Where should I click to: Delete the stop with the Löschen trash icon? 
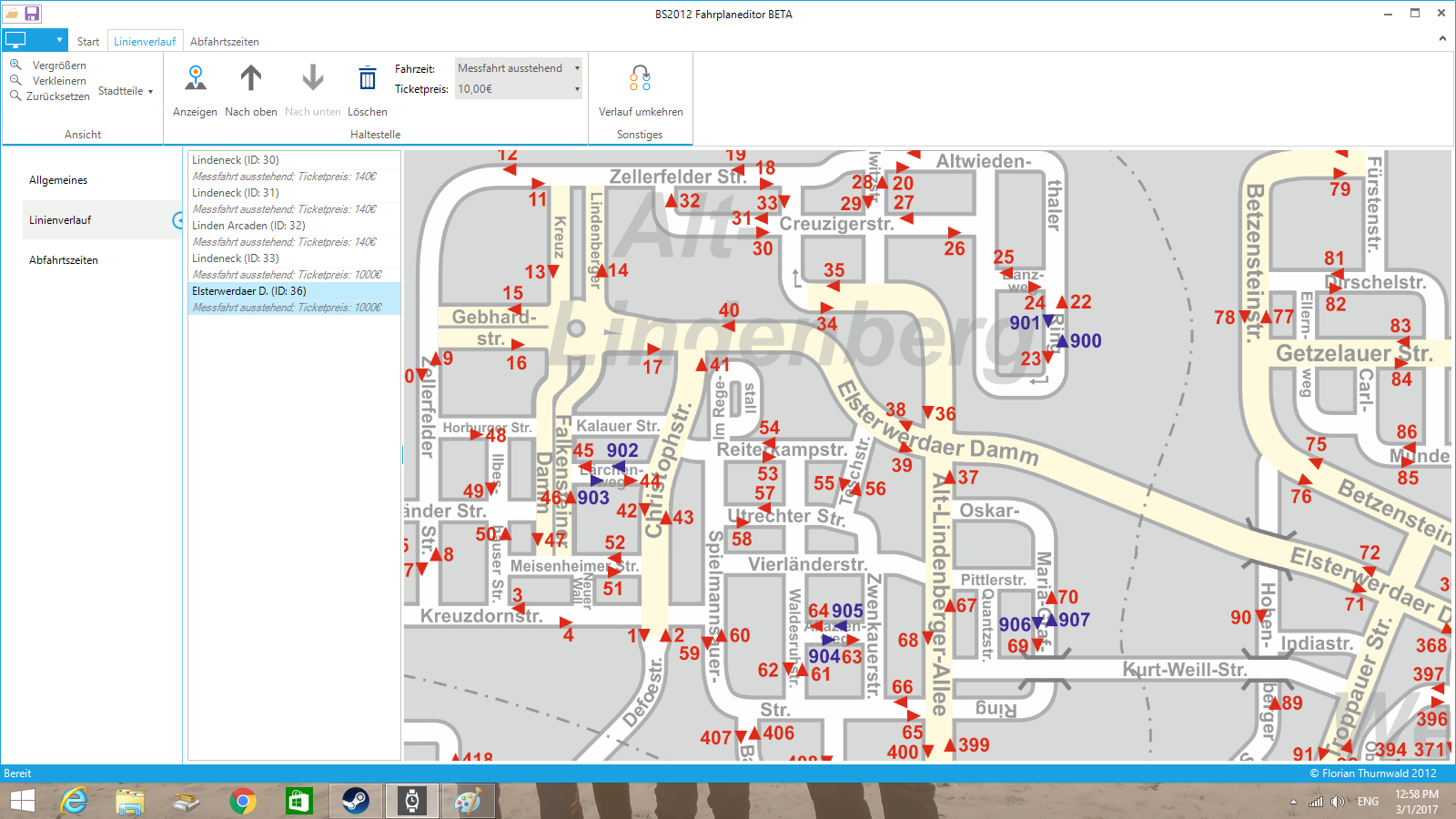tap(368, 78)
